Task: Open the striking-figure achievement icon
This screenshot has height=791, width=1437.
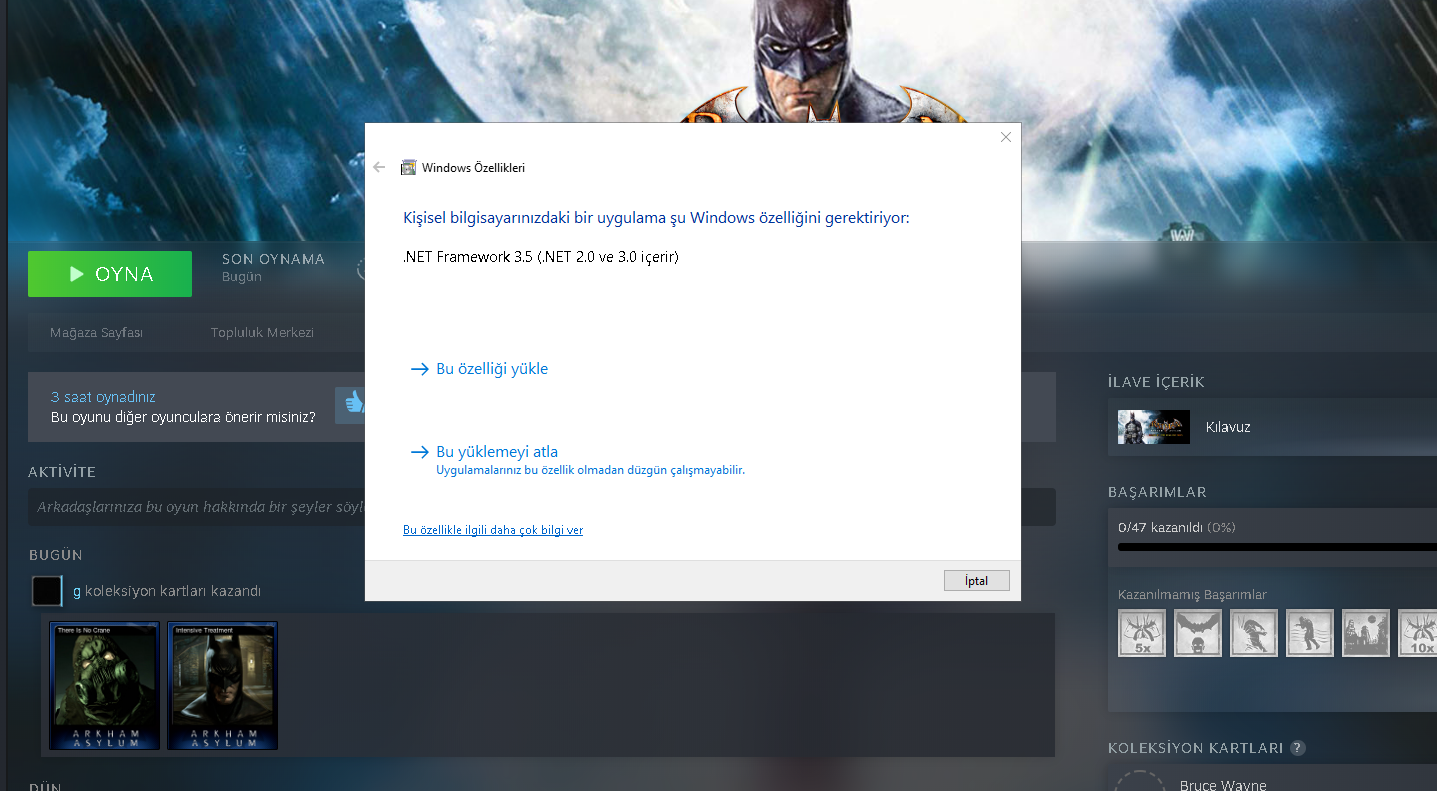Action: click(1254, 633)
